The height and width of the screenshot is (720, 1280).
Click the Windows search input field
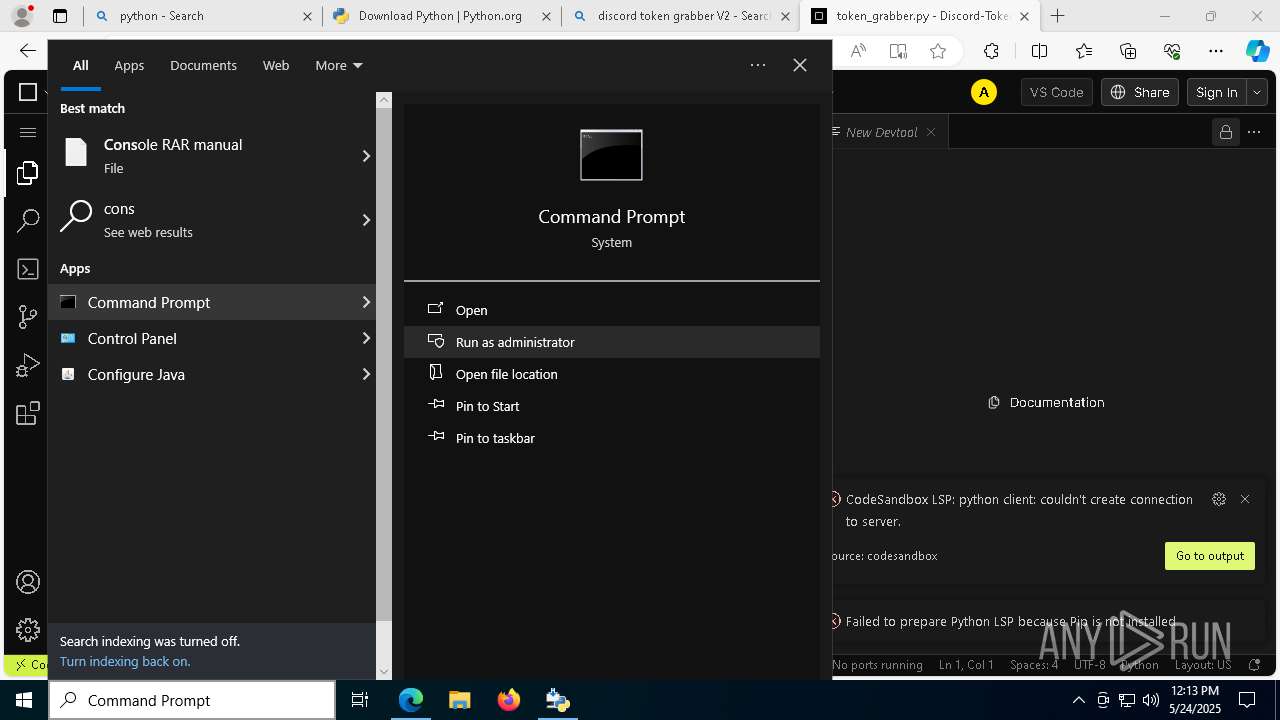(x=192, y=700)
